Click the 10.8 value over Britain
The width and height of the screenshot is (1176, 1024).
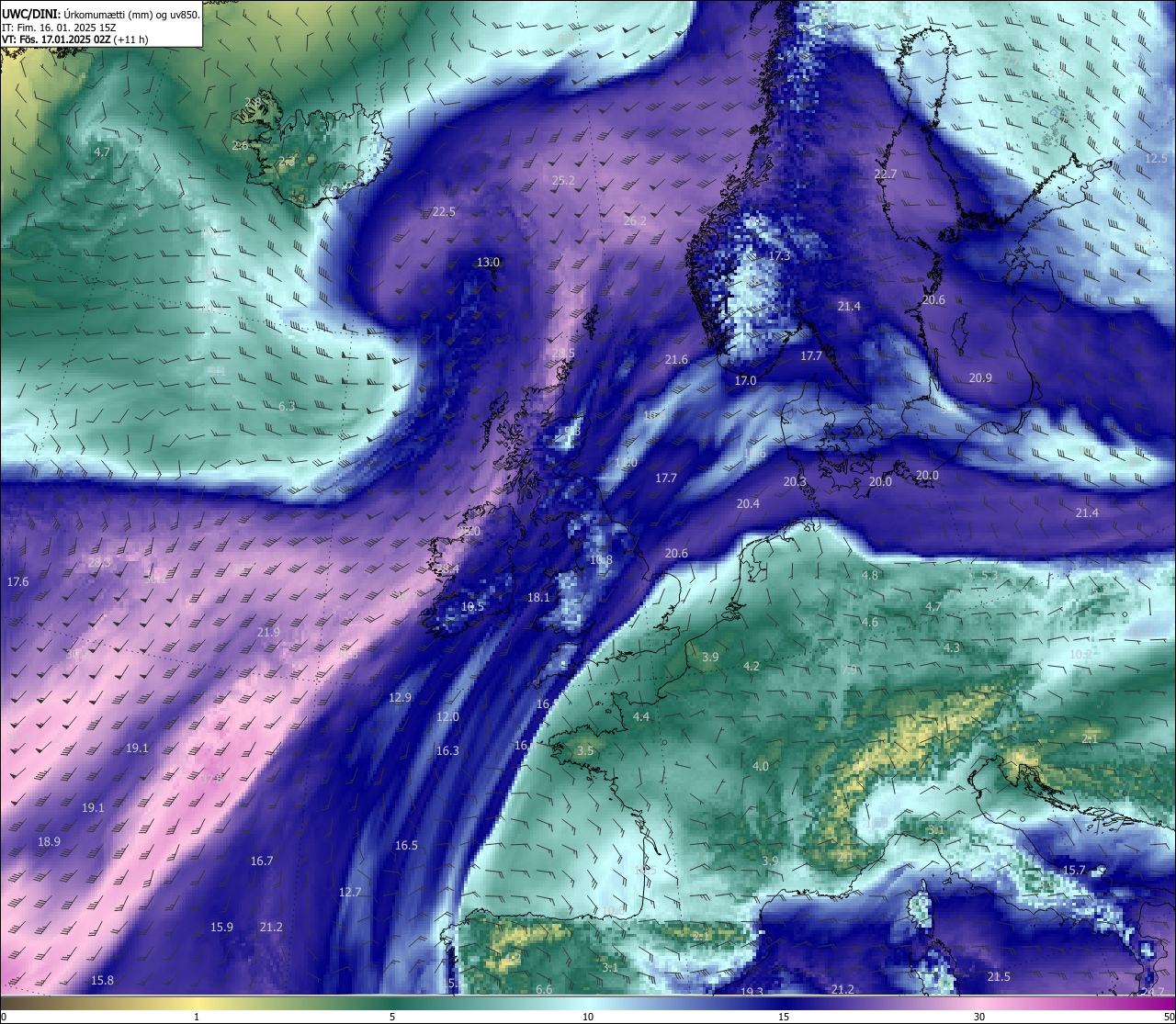click(x=601, y=560)
